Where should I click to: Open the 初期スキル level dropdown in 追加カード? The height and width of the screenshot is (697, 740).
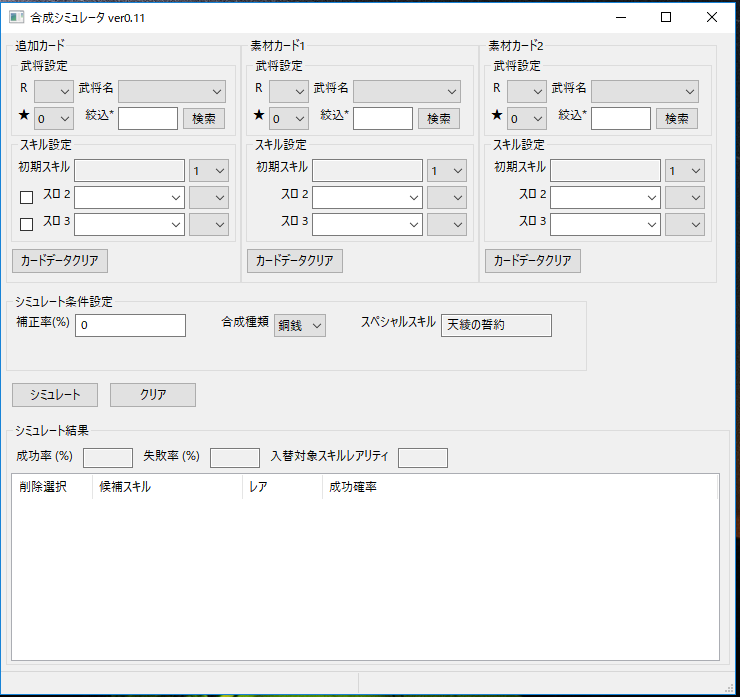tap(209, 170)
